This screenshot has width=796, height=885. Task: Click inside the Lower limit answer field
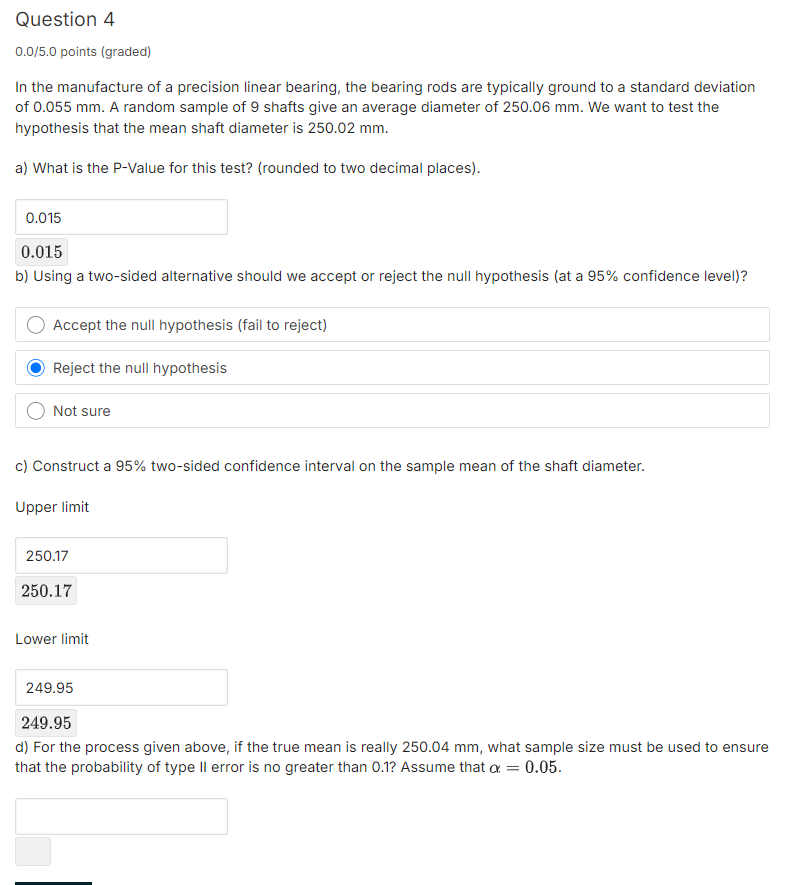tap(120, 687)
